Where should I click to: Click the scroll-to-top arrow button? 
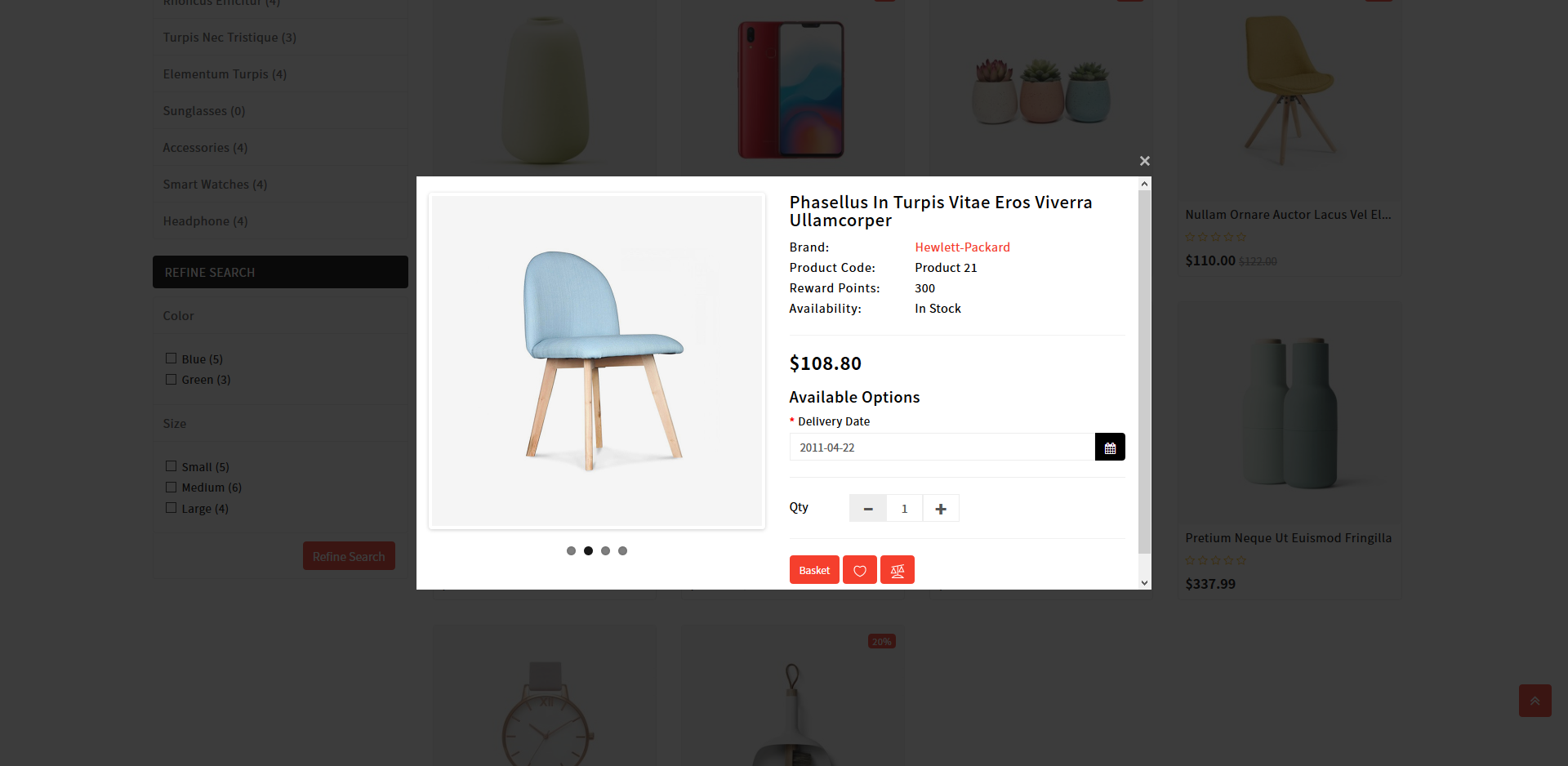click(1535, 701)
